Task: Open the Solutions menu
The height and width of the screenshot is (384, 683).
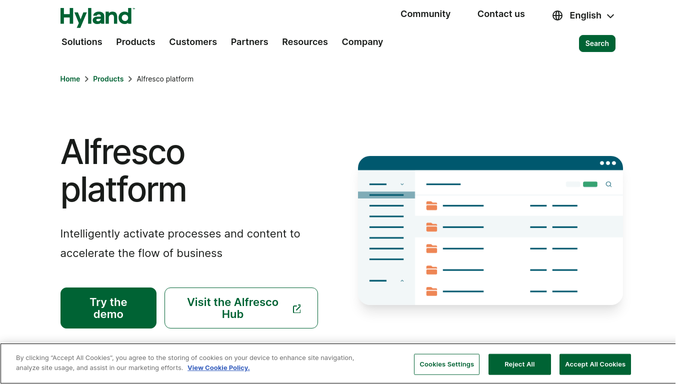Action: coord(82,42)
